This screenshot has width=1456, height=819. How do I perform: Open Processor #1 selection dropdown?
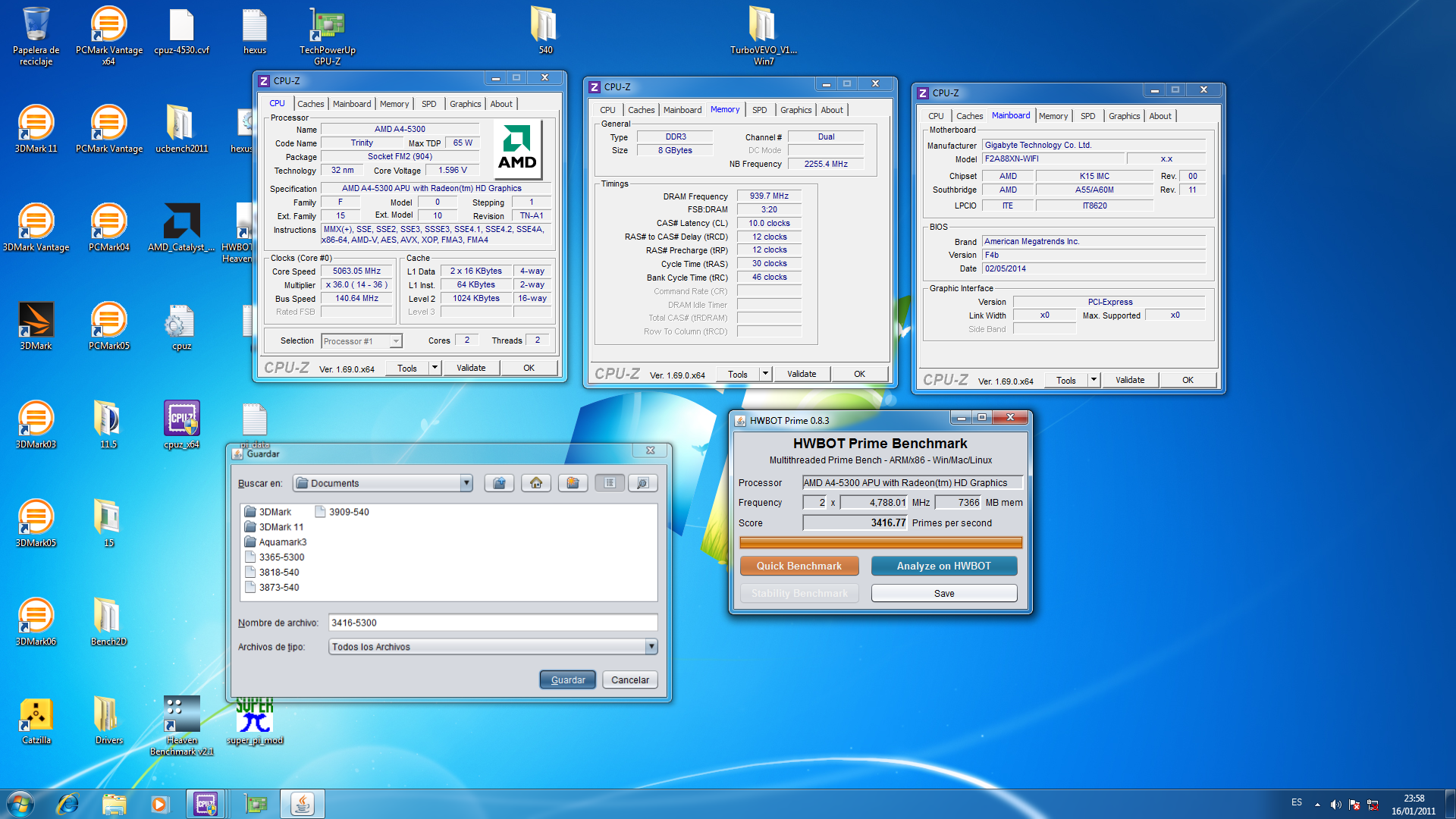[x=395, y=341]
